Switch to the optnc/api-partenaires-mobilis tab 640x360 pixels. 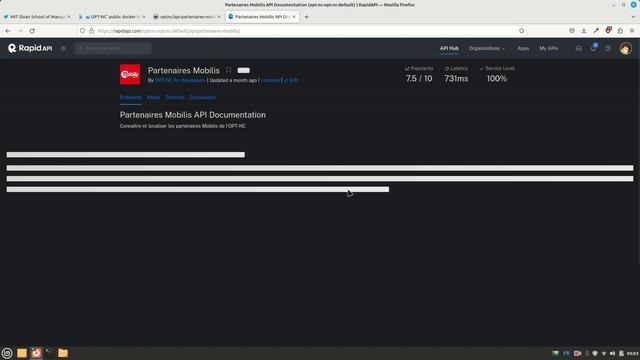pyautogui.click(x=187, y=17)
